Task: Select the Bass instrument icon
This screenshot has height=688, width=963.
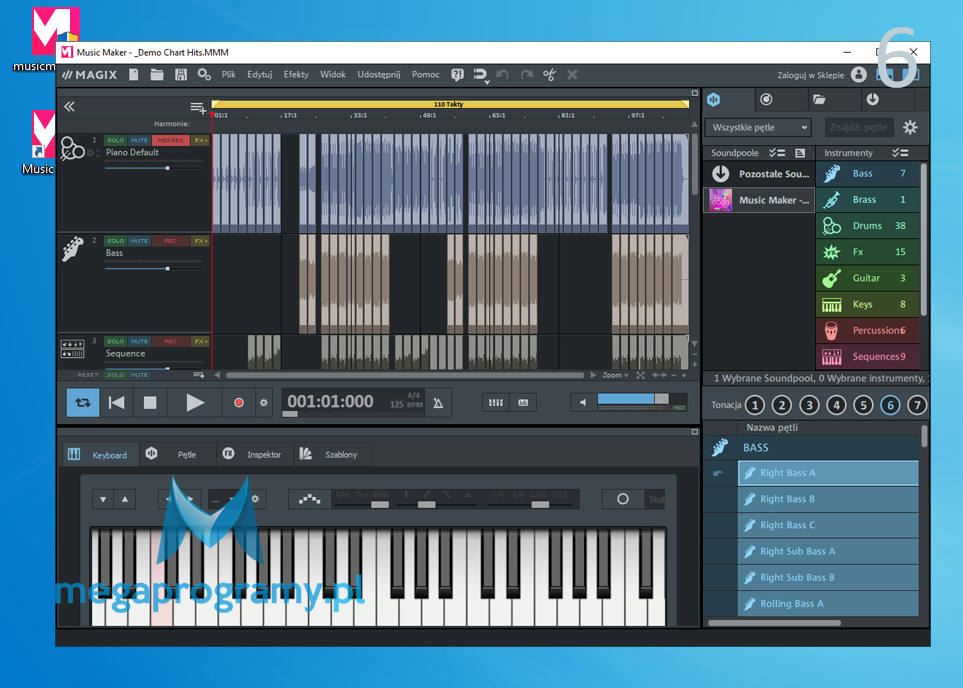Action: click(832, 174)
